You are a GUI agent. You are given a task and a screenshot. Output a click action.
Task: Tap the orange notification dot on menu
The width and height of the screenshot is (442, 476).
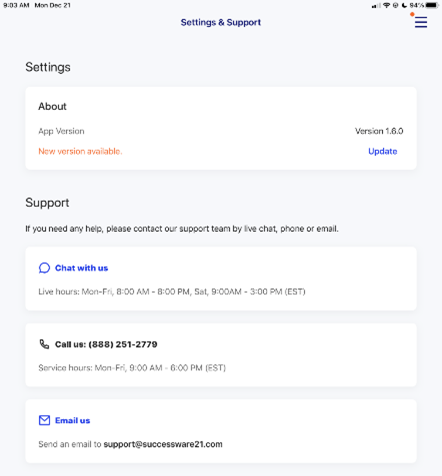412,14
